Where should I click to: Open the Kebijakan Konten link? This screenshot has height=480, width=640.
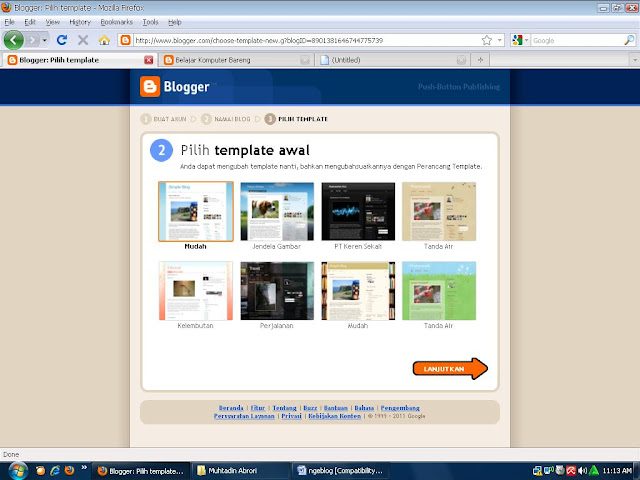(x=335, y=416)
